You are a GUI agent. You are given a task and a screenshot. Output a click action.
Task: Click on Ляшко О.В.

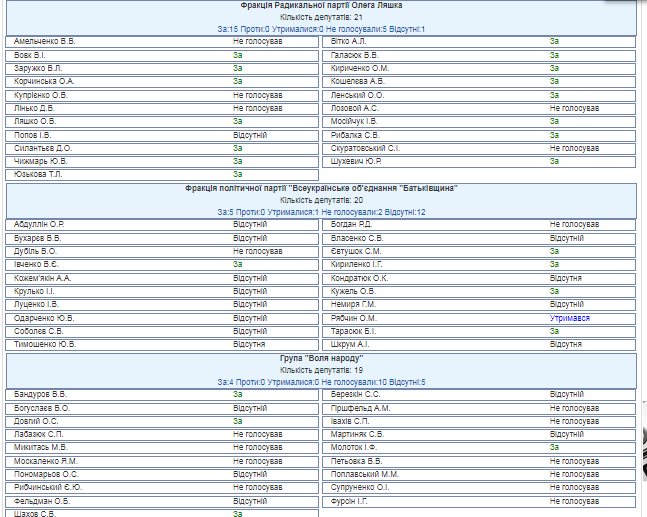click(35, 121)
